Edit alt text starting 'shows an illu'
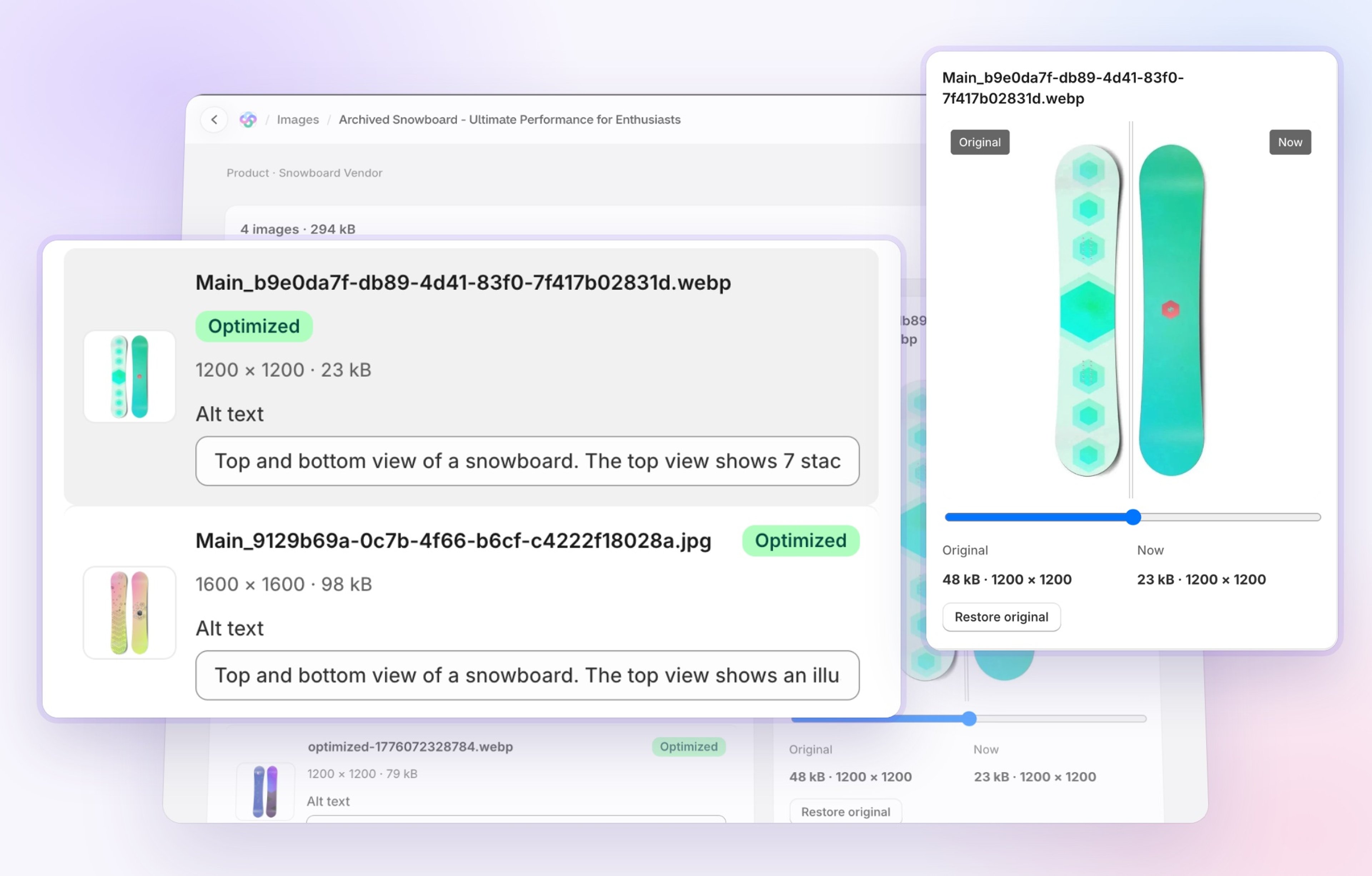Image resolution: width=1372 pixels, height=876 pixels. click(527, 675)
